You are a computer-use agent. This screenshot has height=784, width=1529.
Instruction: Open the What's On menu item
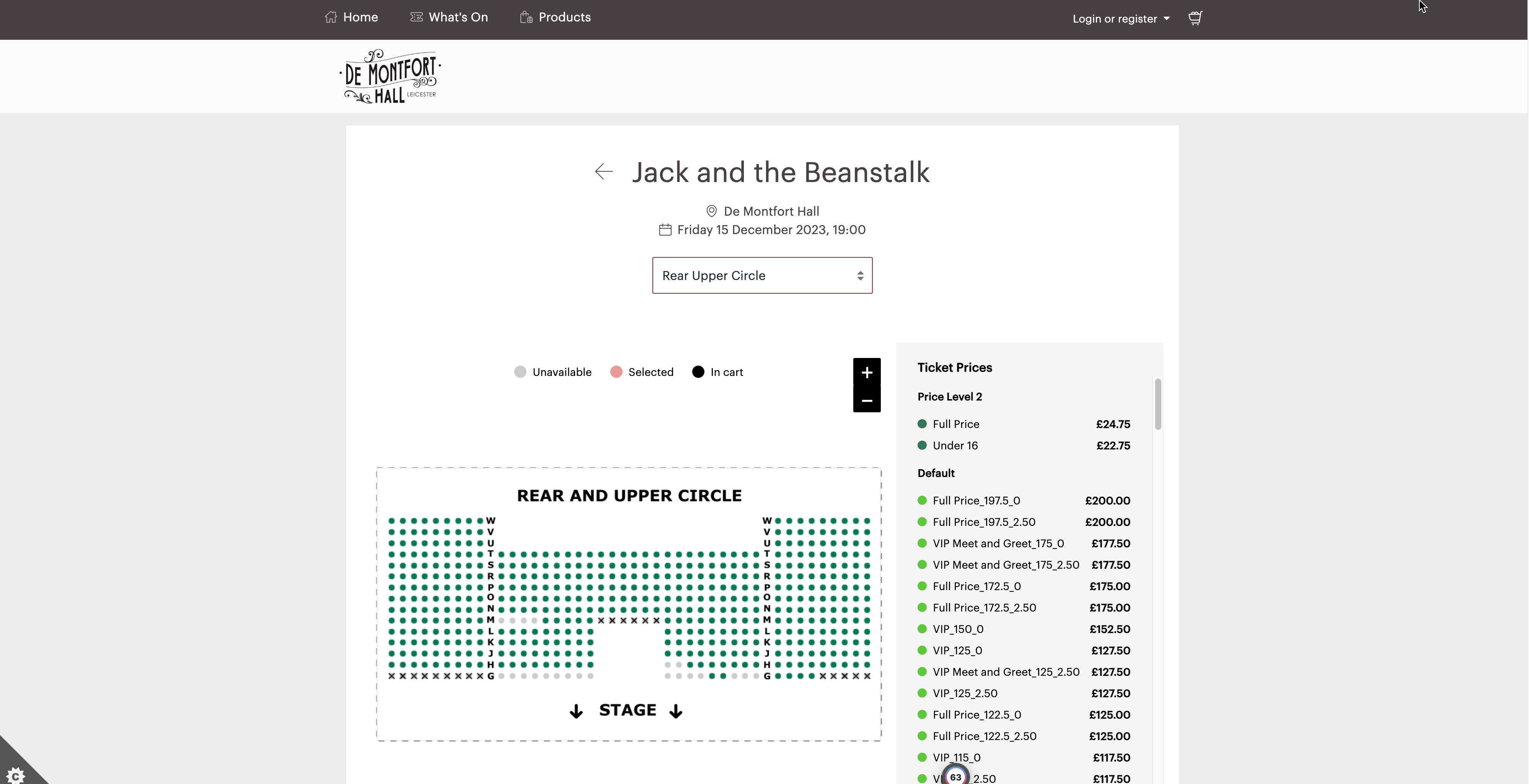tap(449, 17)
